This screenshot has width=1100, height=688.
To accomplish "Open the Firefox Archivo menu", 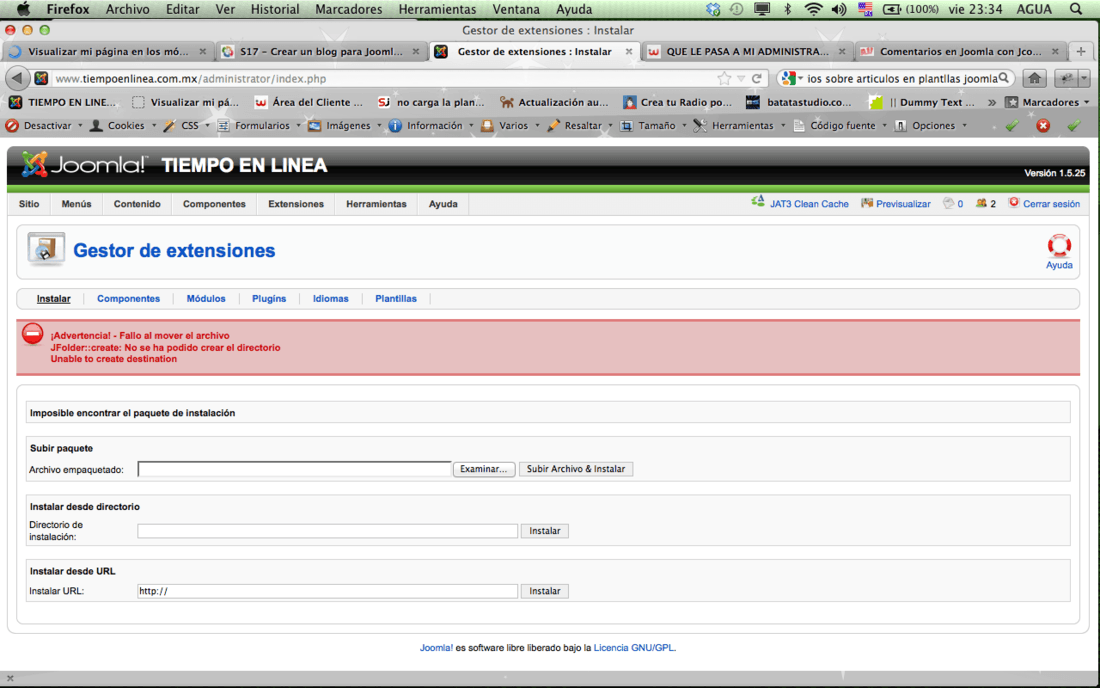I will point(127,9).
